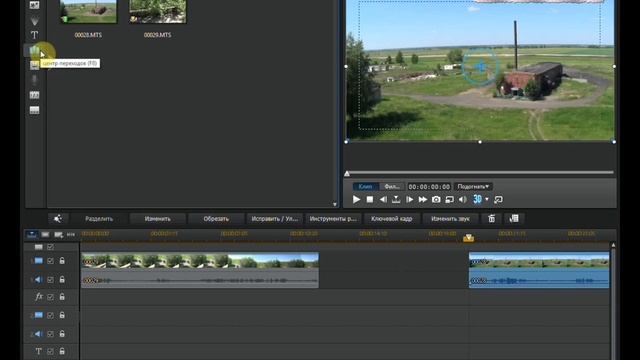Open the PiP objects room icon at sidebar top
The image size is (640, 360).
click(34, 5)
